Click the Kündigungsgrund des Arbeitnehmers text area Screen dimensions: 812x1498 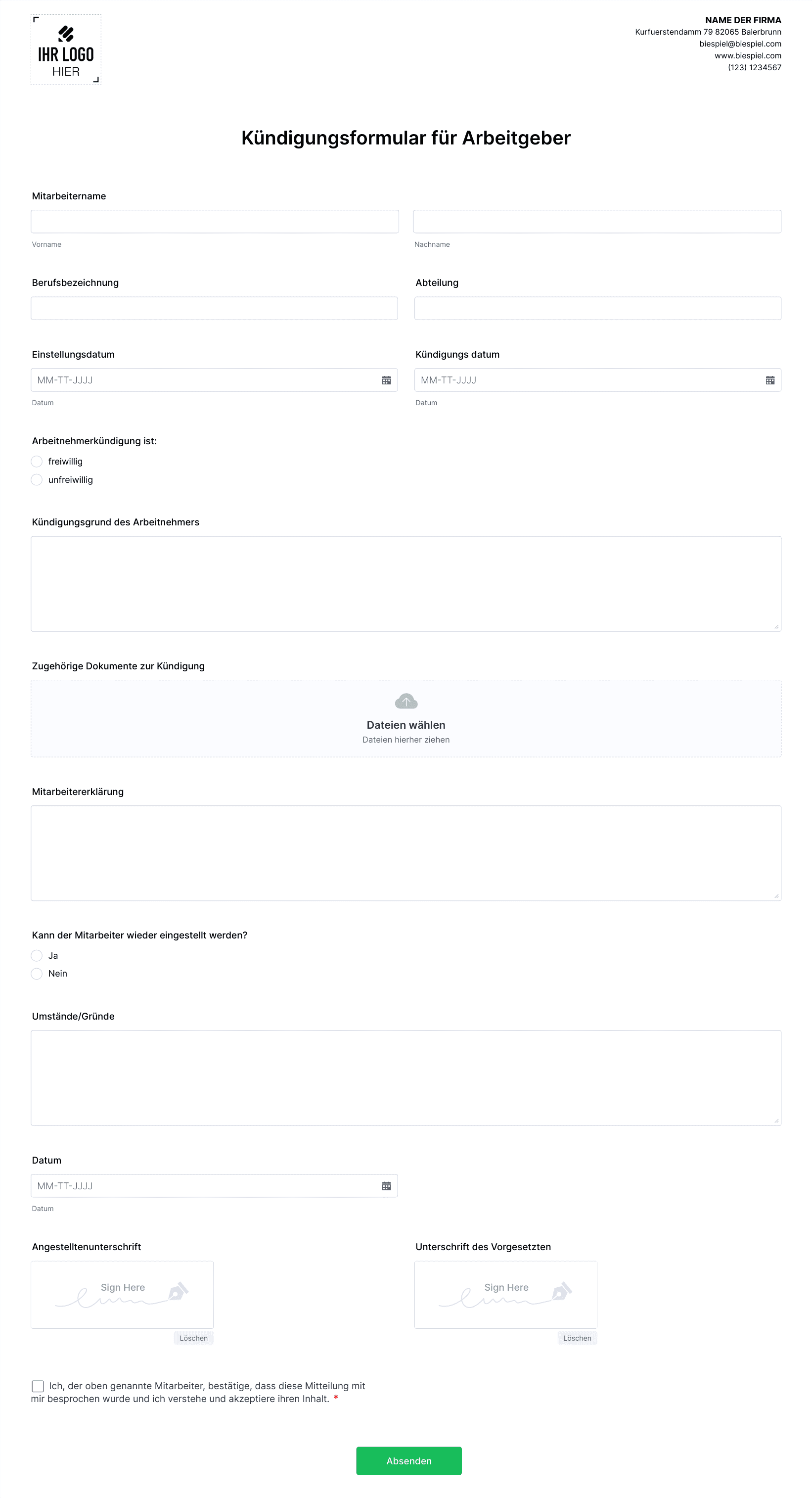coord(406,584)
